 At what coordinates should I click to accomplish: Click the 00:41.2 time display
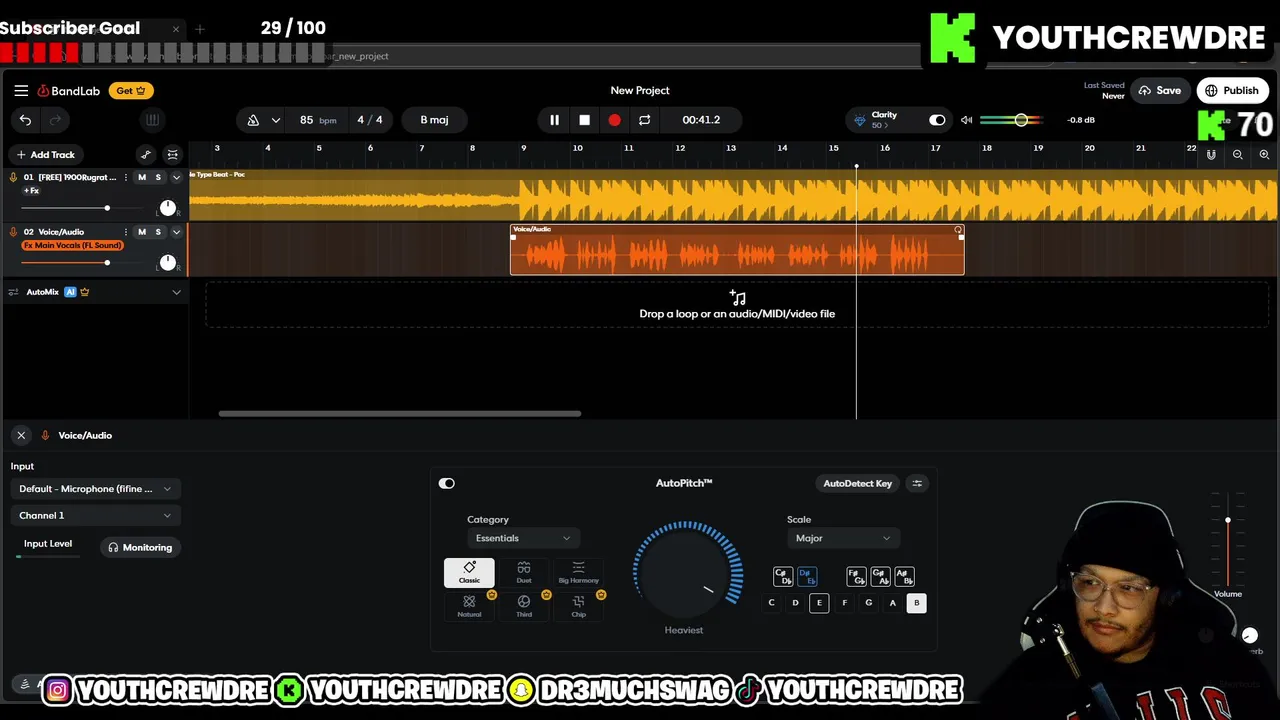coord(701,120)
